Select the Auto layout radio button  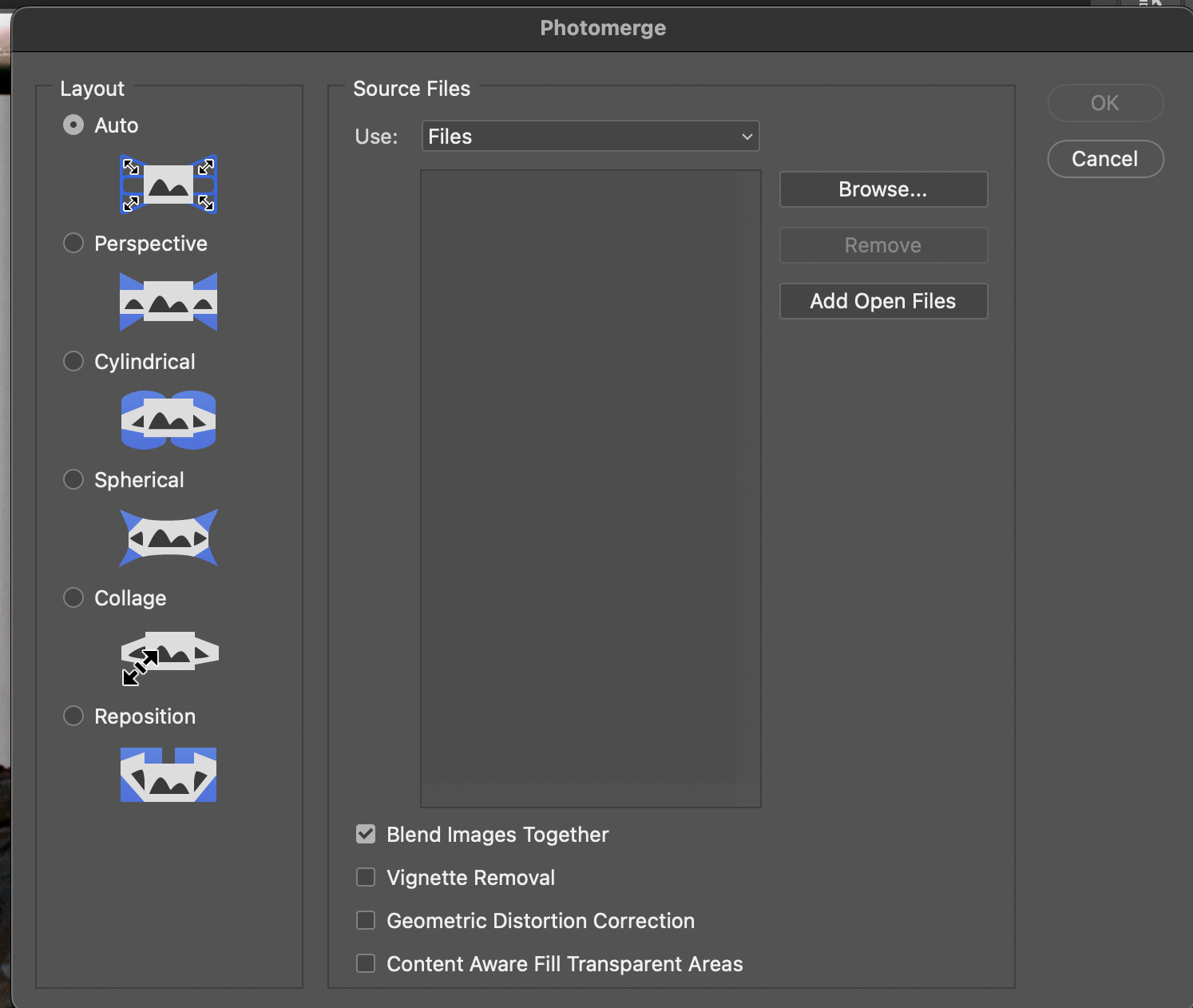[73, 125]
